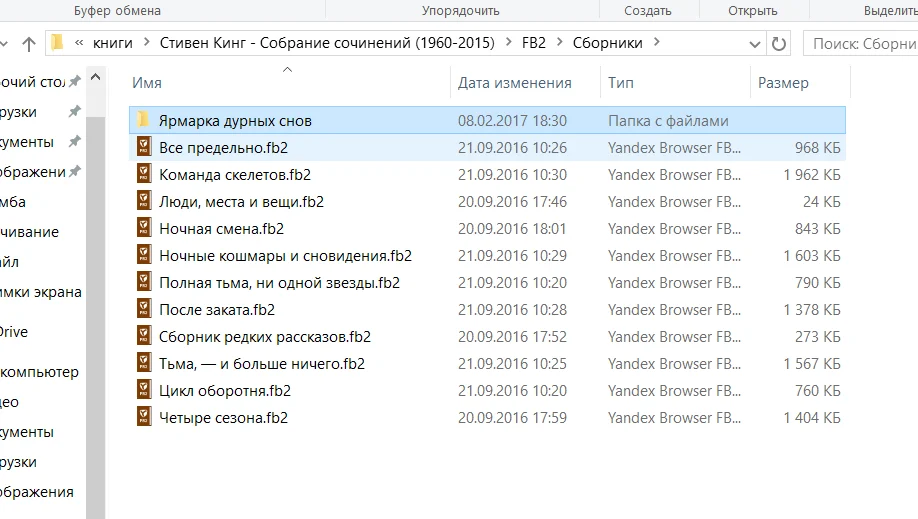The image size is (918, 519).
Task: Click the Папка с файлами type cell
Action: click(668, 121)
